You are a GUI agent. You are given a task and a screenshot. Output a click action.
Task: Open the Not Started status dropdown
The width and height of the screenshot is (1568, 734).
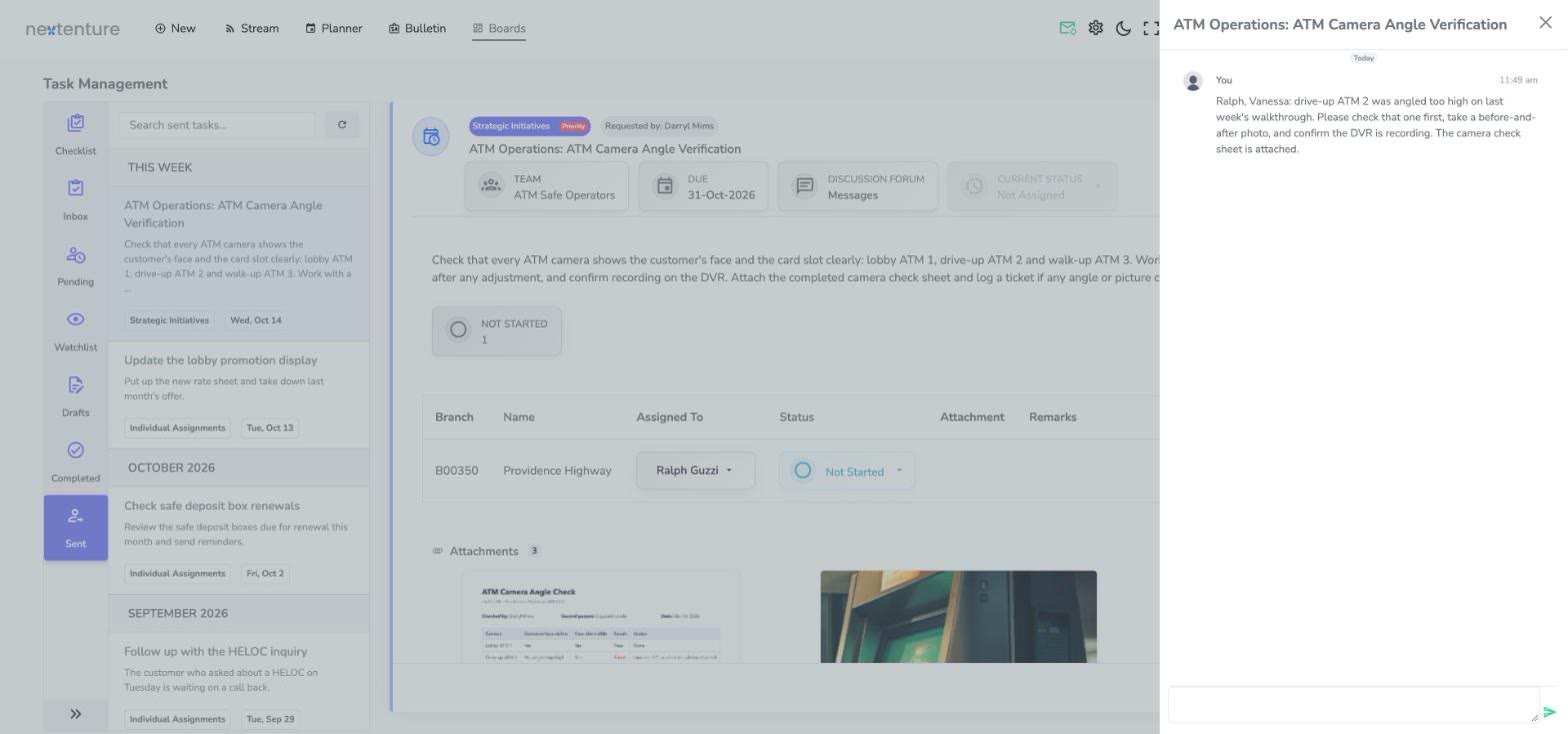(x=846, y=471)
